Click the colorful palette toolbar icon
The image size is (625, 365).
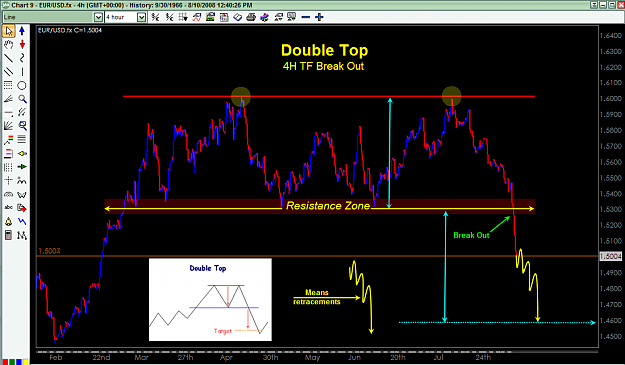265,17
